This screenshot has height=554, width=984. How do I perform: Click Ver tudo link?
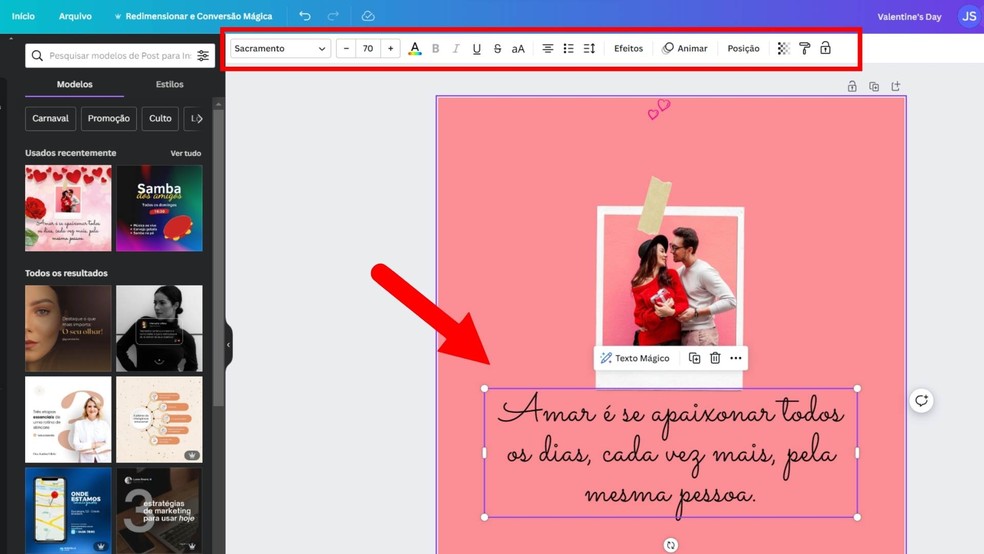tap(186, 153)
